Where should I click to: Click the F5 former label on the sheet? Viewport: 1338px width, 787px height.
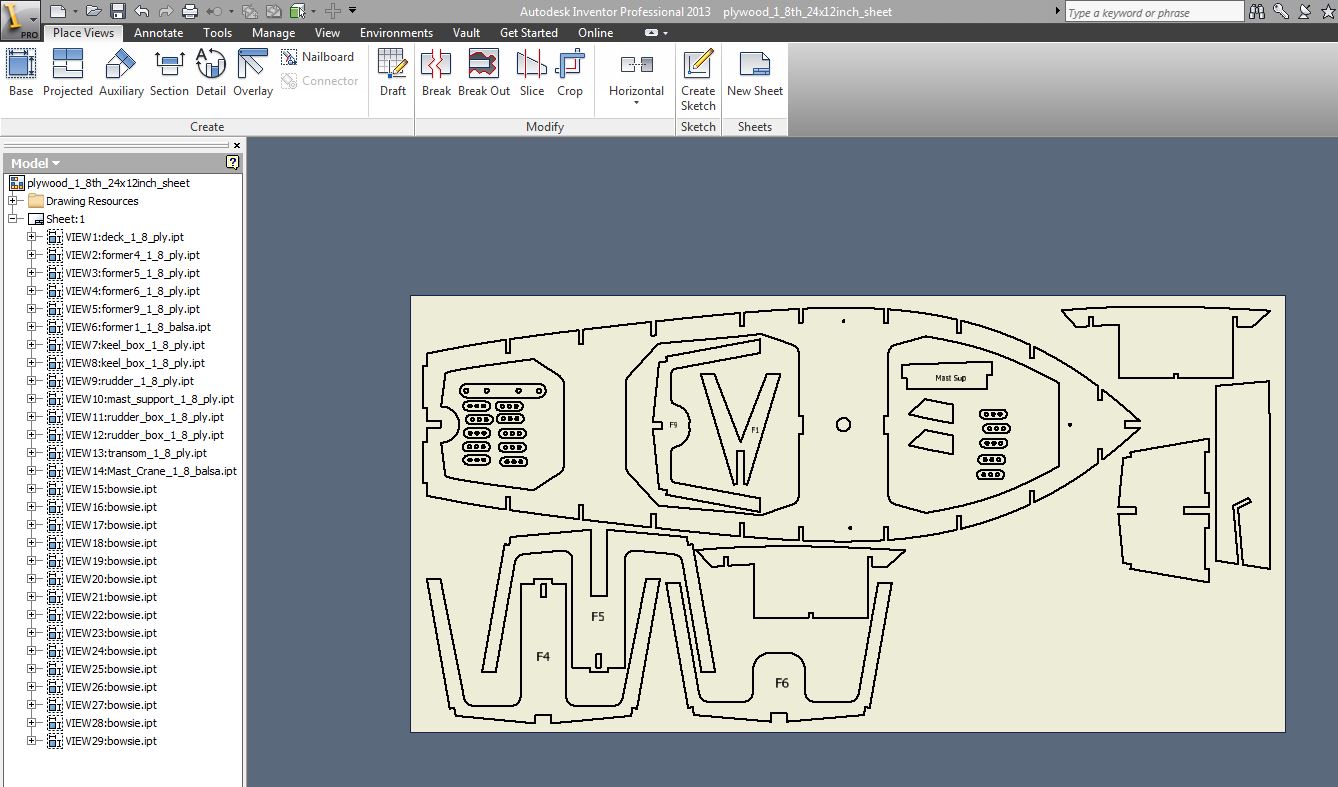[x=598, y=617]
